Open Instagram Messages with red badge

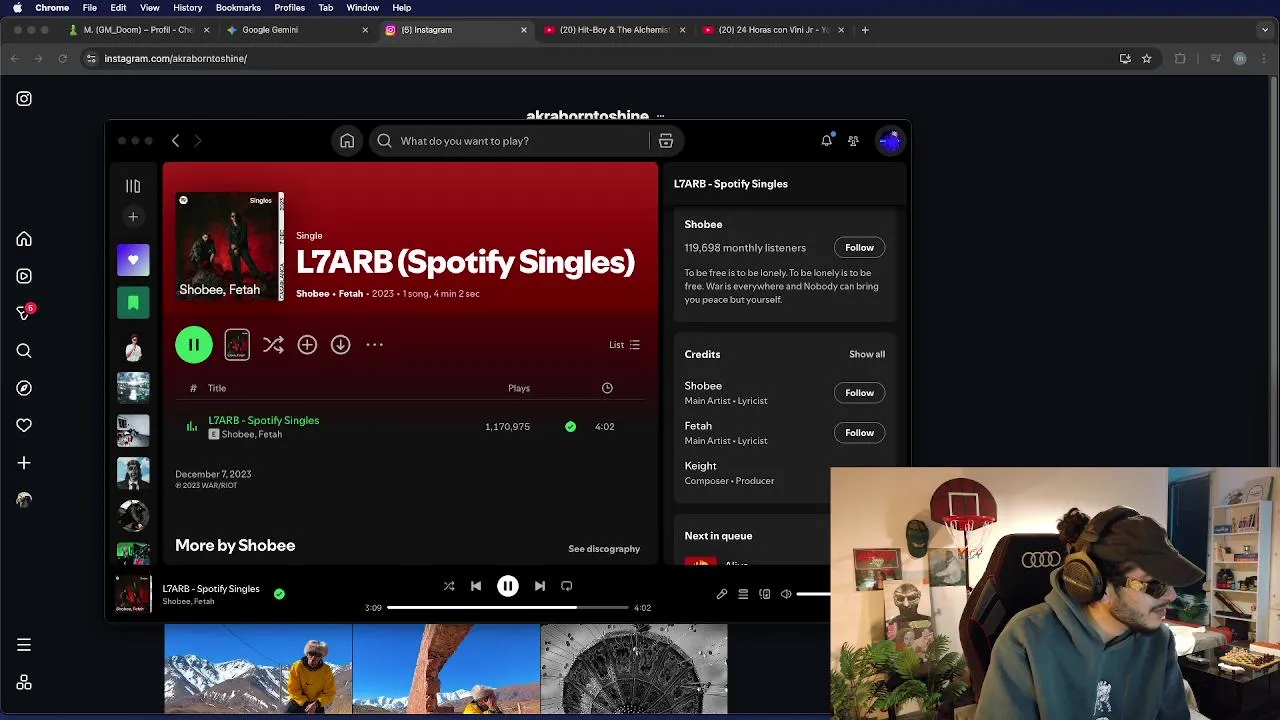[x=25, y=313]
